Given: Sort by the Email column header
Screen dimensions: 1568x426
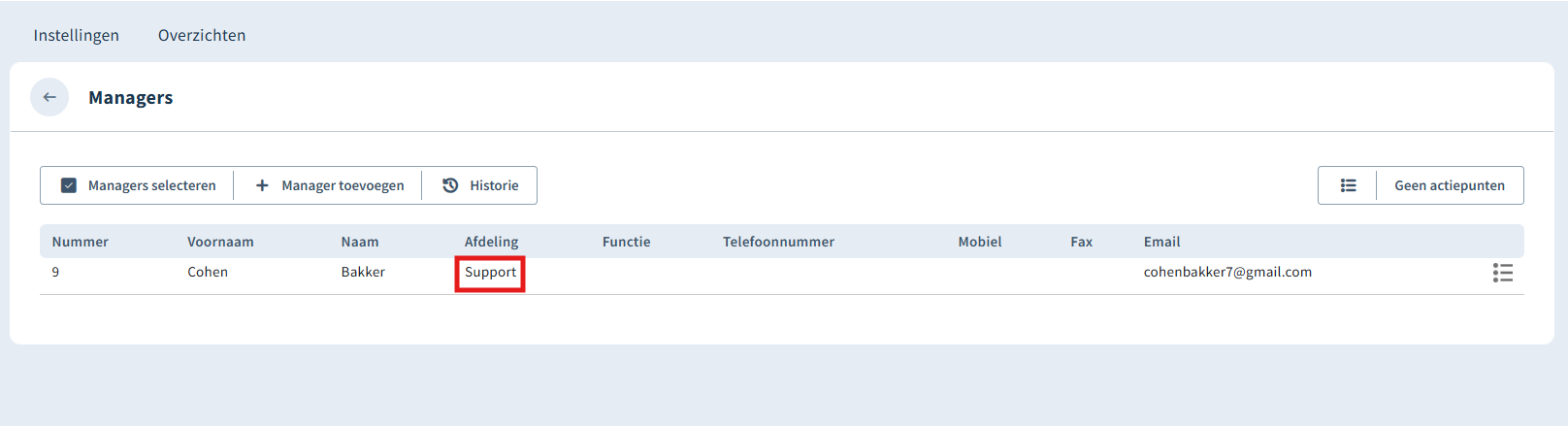Looking at the screenshot, I should [x=1161, y=242].
